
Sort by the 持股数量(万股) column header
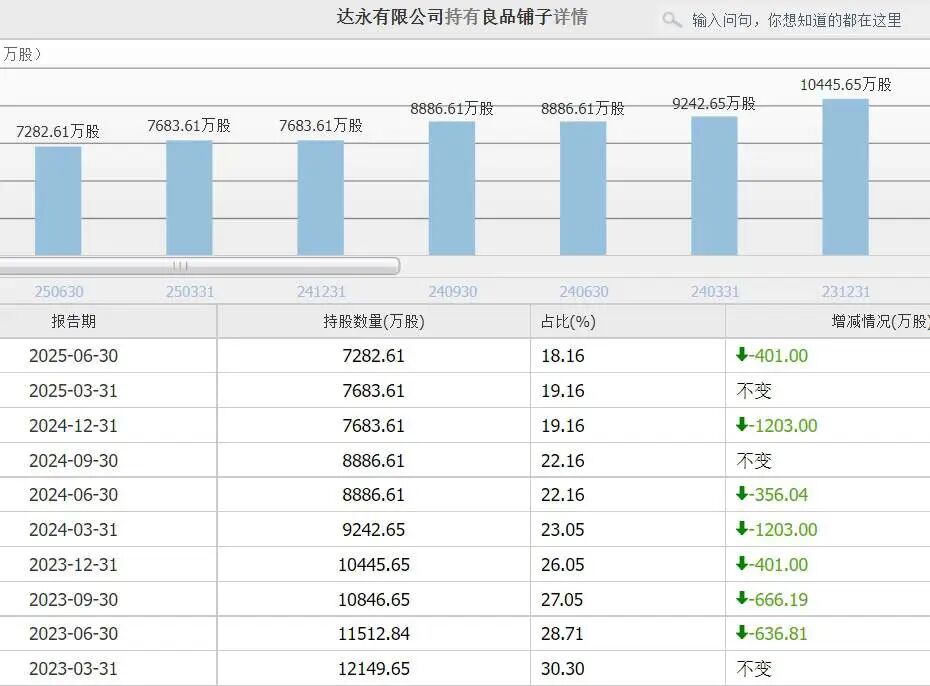coord(373,321)
